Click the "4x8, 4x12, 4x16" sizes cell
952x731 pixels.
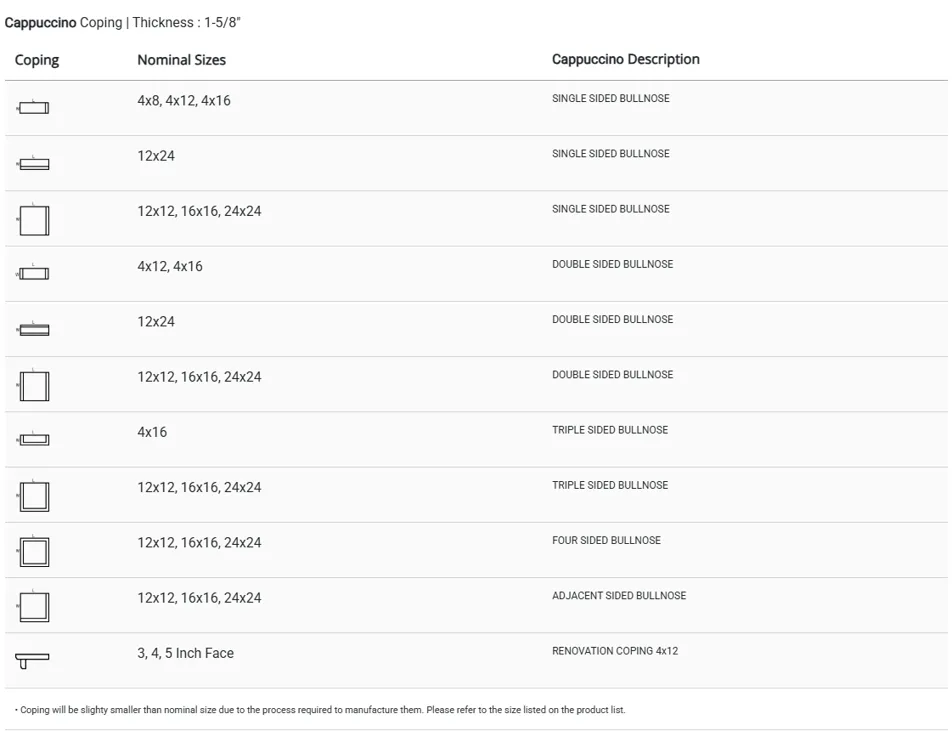point(184,101)
